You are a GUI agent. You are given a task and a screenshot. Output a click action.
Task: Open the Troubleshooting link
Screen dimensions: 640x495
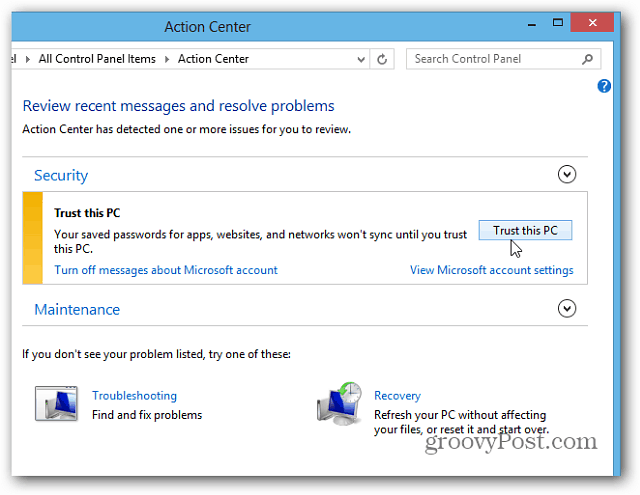coord(134,395)
